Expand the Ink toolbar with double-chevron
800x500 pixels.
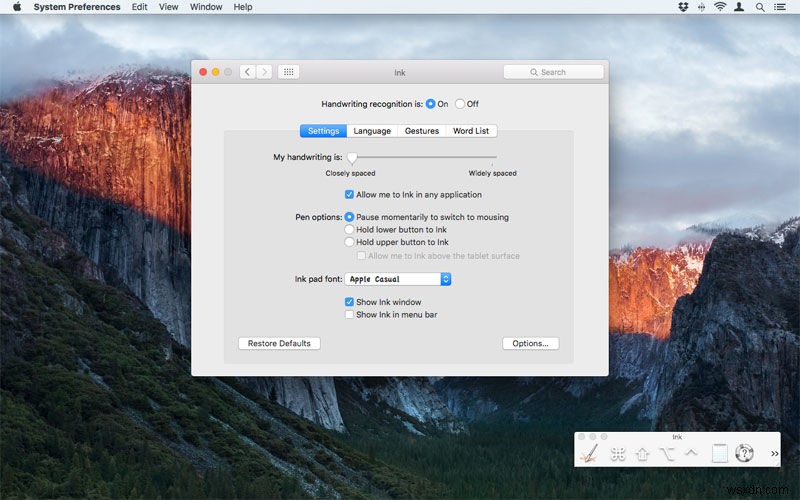click(774, 454)
